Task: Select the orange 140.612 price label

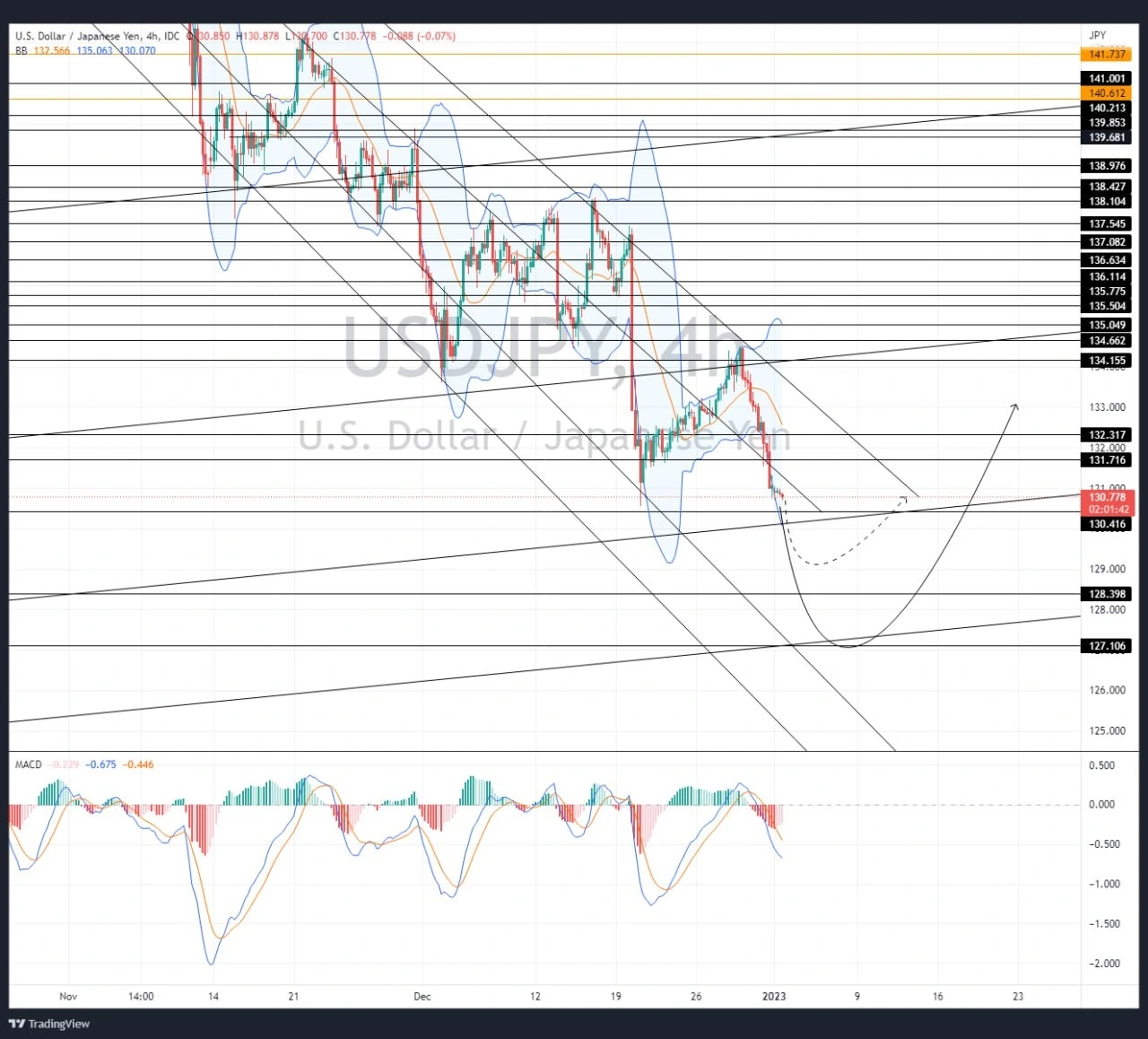Action: (x=1107, y=93)
